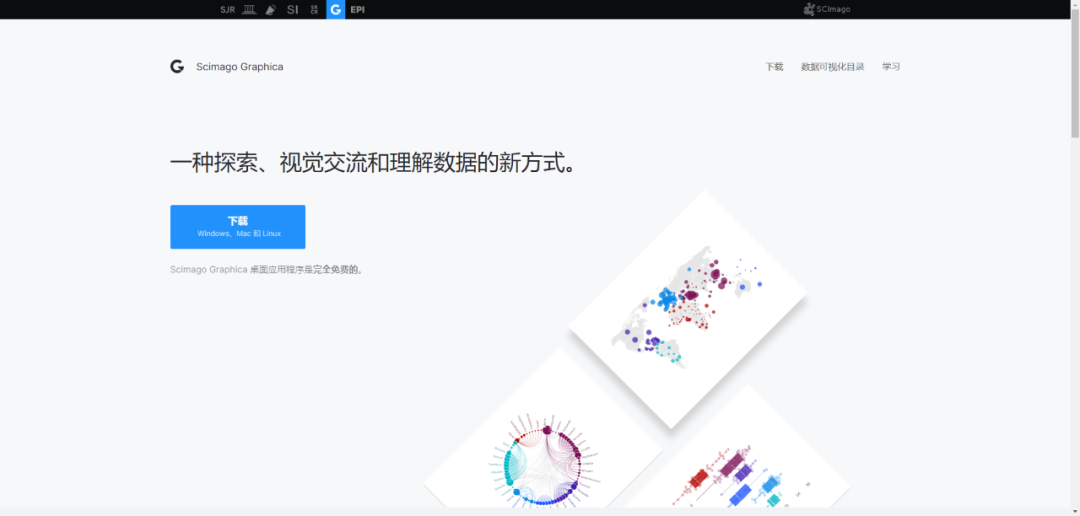
Task: Open the SI icon in top bar
Action: coord(293,10)
